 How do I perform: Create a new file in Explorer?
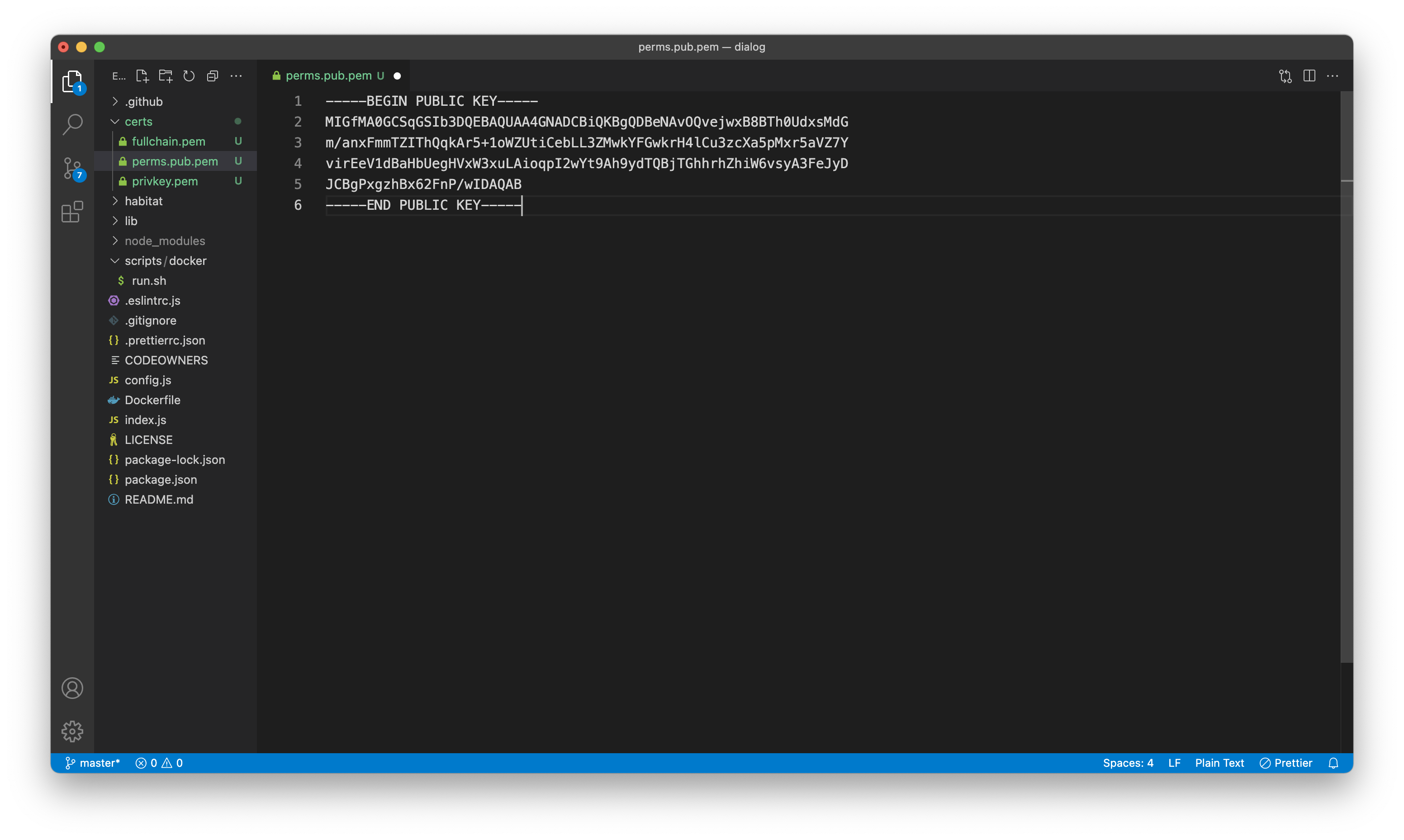coord(142,76)
